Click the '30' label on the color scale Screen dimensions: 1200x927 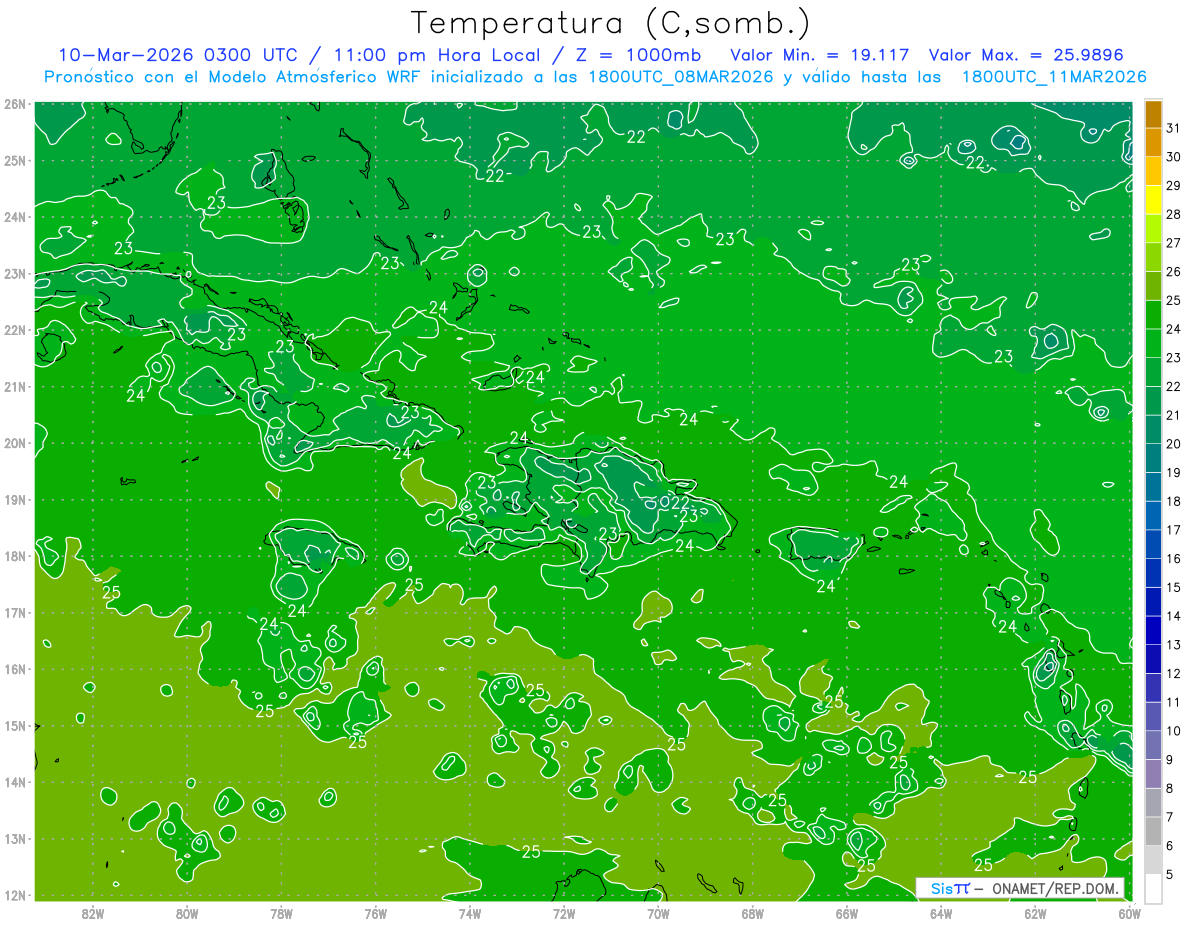1174,157
